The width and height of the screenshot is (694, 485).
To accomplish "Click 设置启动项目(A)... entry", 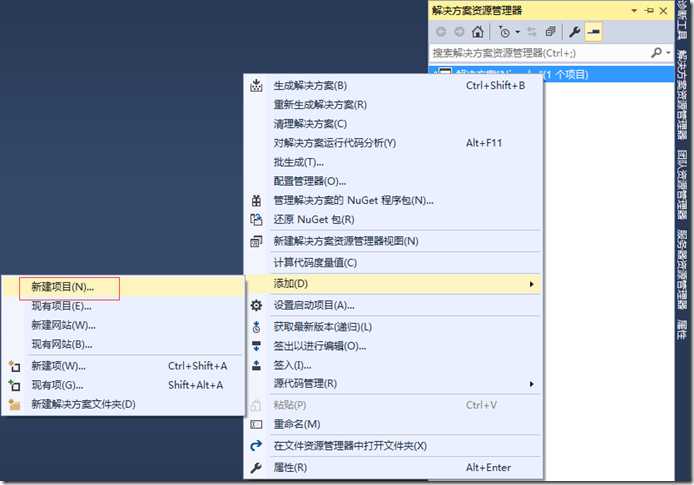I will coord(393,305).
